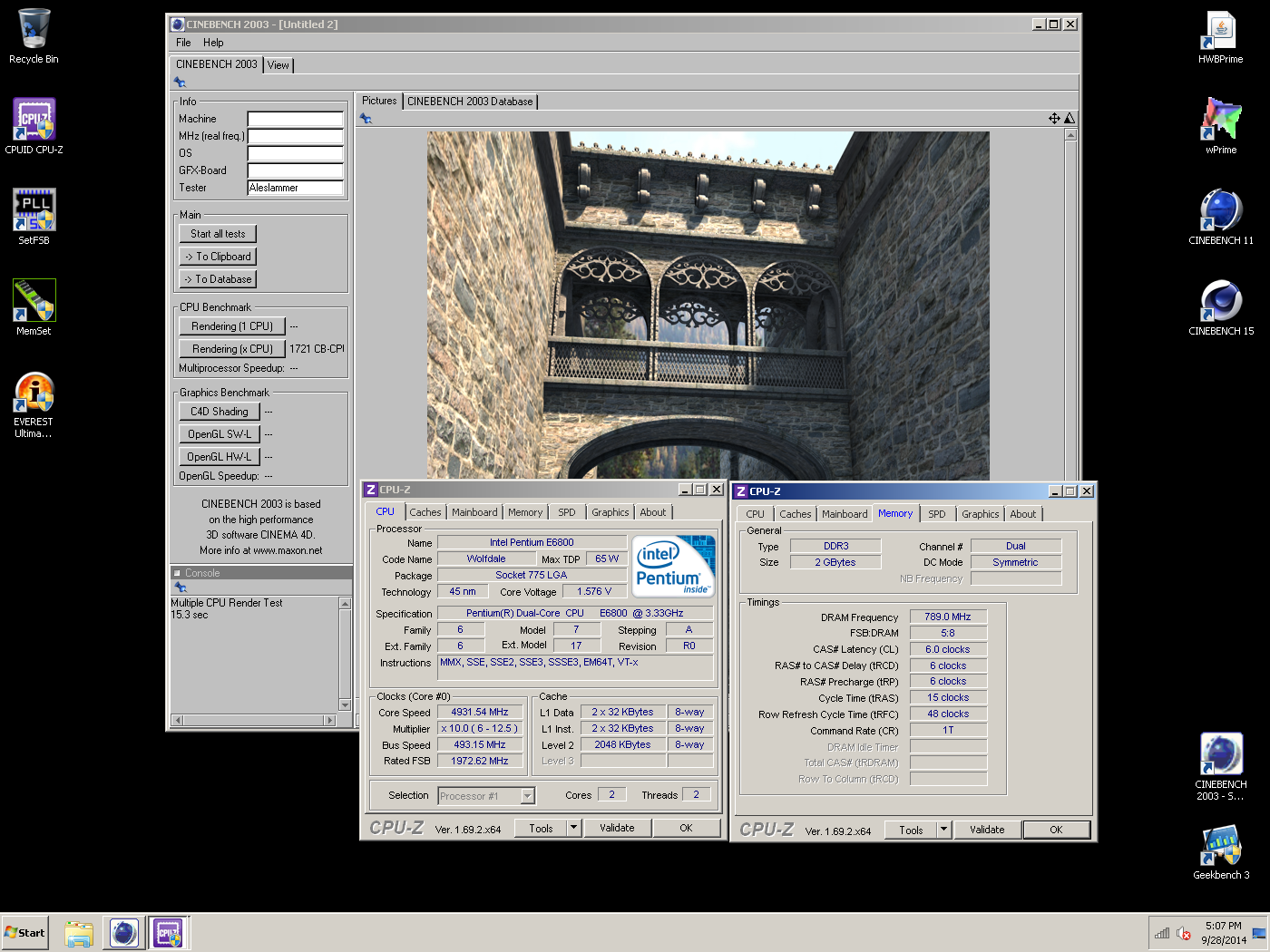Viewport: 1270px width, 952px height.
Task: Click the pin icon in Pictures panel
Action: pos(366,118)
